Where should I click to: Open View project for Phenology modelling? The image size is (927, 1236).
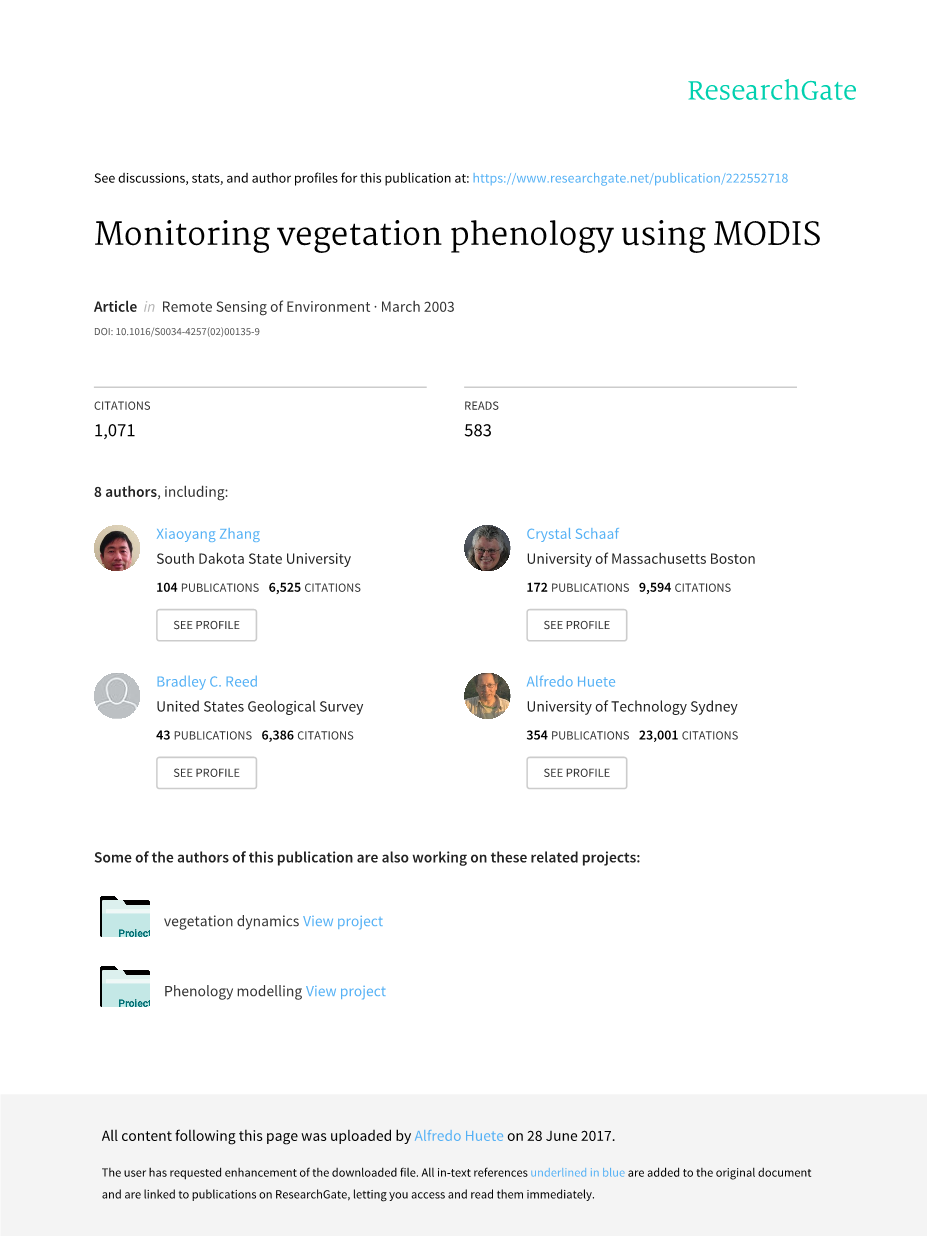(x=346, y=991)
